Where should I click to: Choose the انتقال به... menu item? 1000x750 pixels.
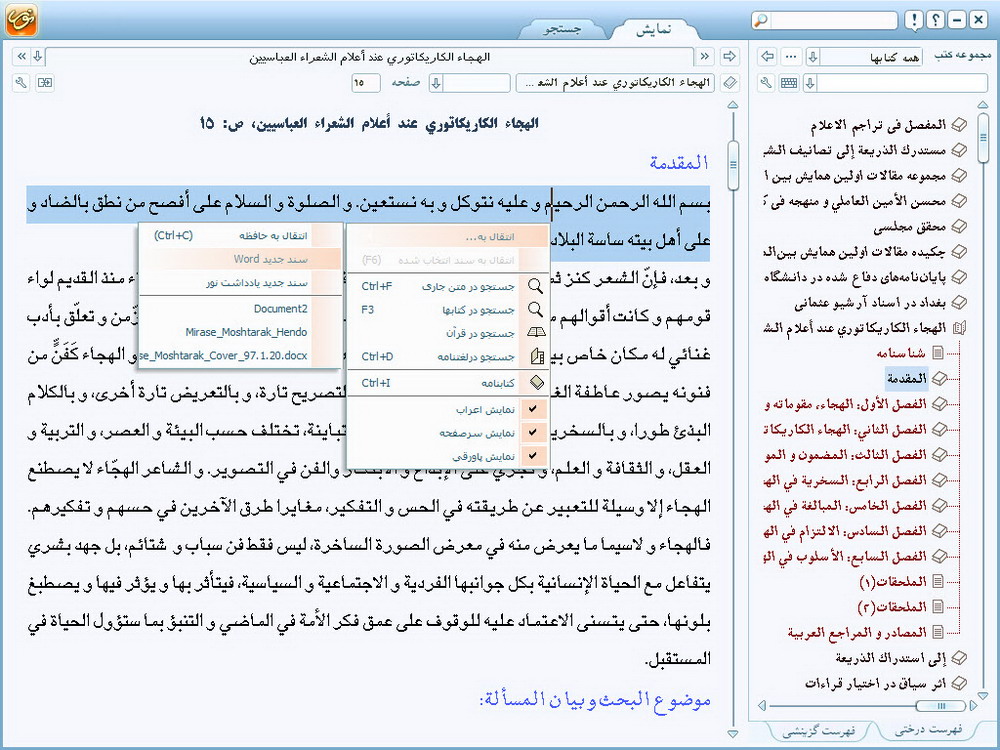(x=448, y=237)
